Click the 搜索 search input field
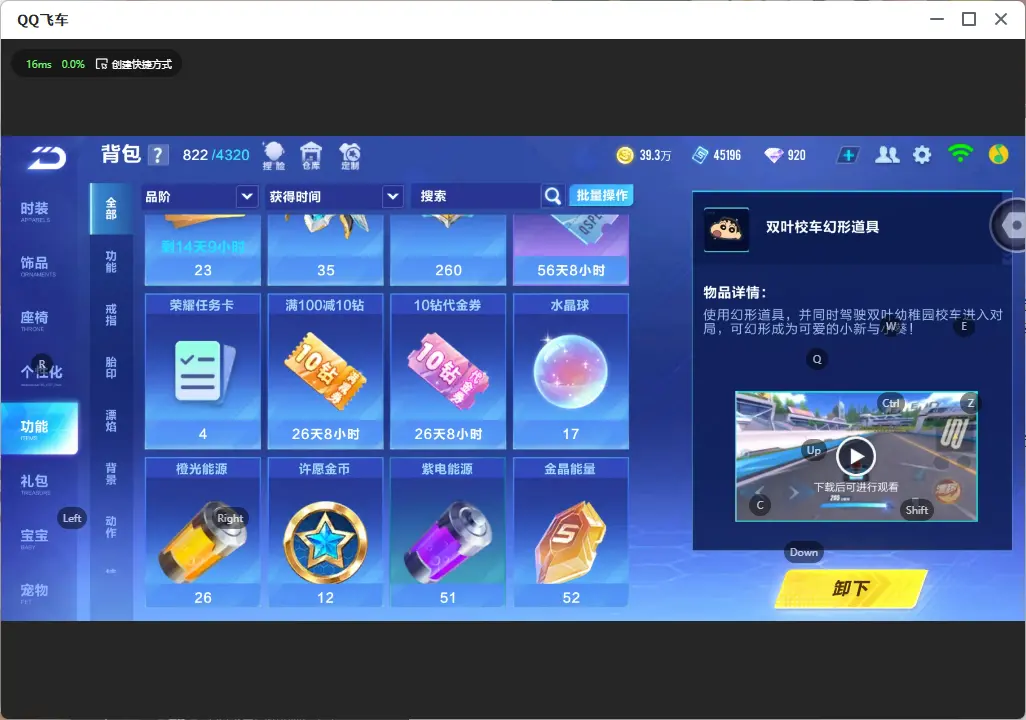The image size is (1026, 720). point(476,196)
